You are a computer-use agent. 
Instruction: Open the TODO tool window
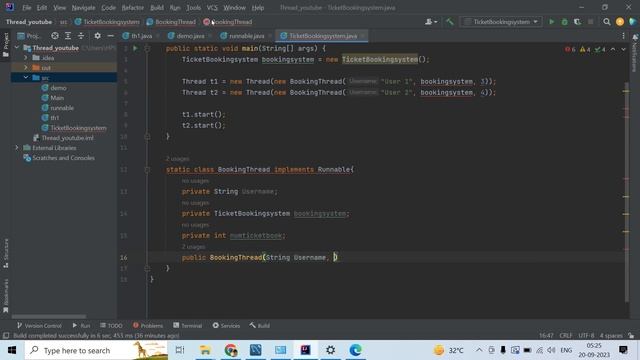pyautogui.click(x=111, y=326)
